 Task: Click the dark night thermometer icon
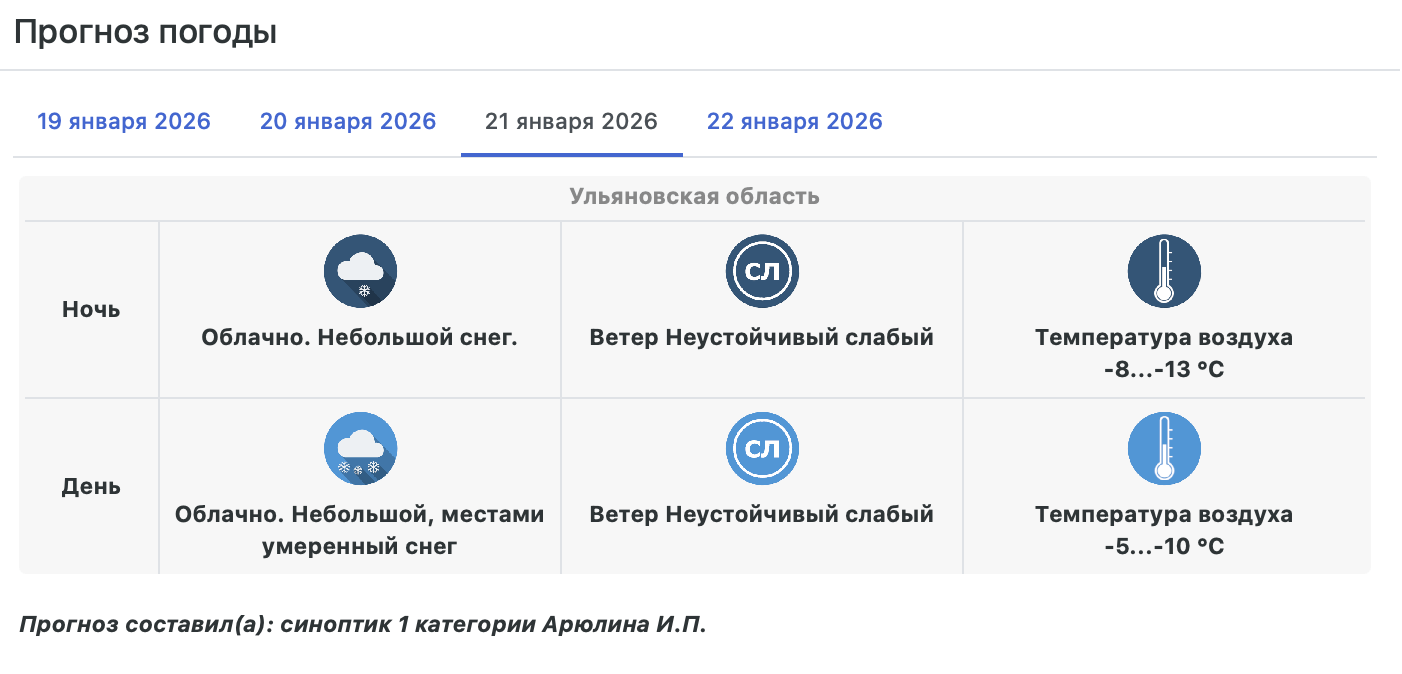point(1164,271)
